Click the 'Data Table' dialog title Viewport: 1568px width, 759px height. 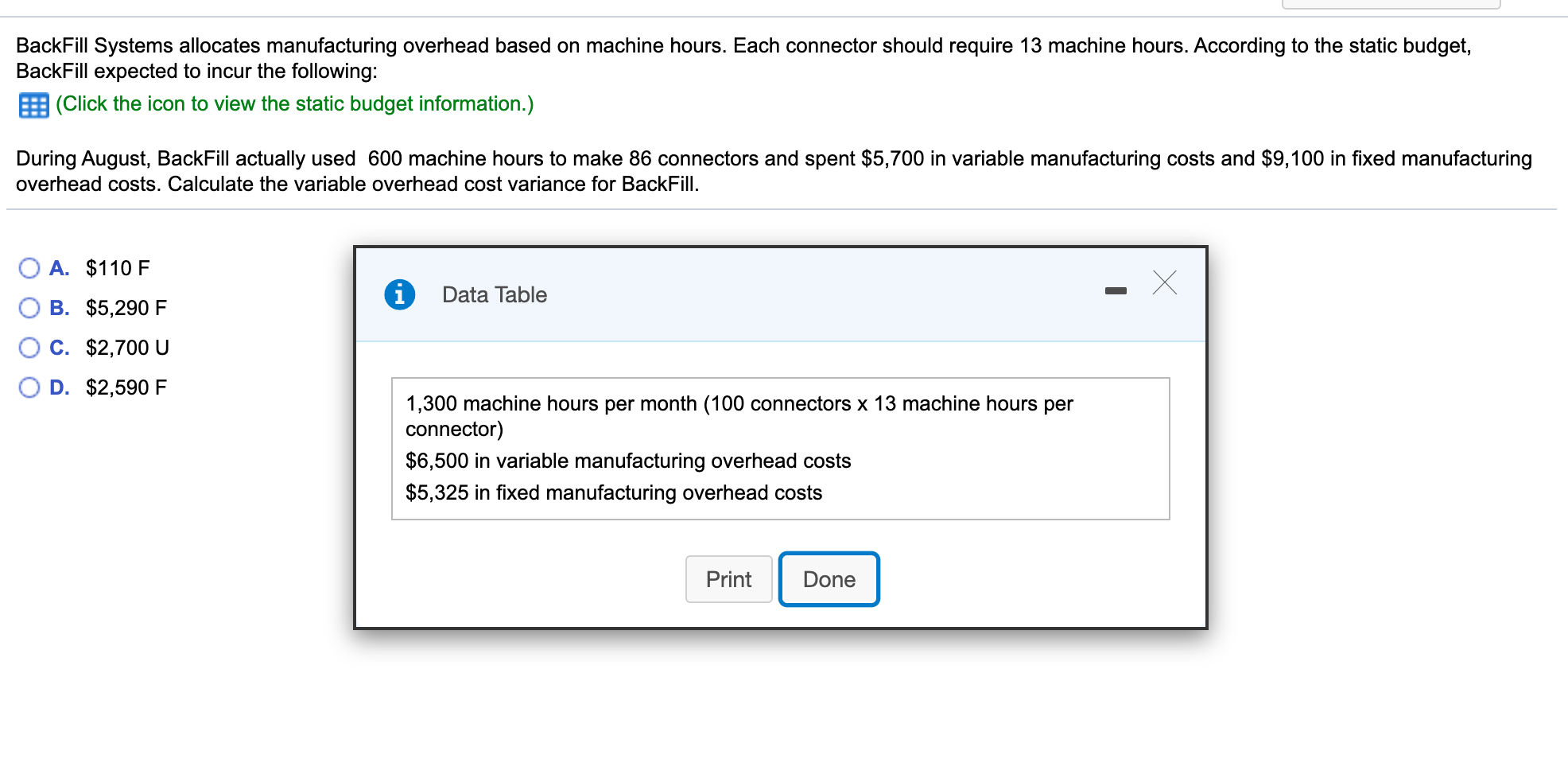[x=495, y=295]
